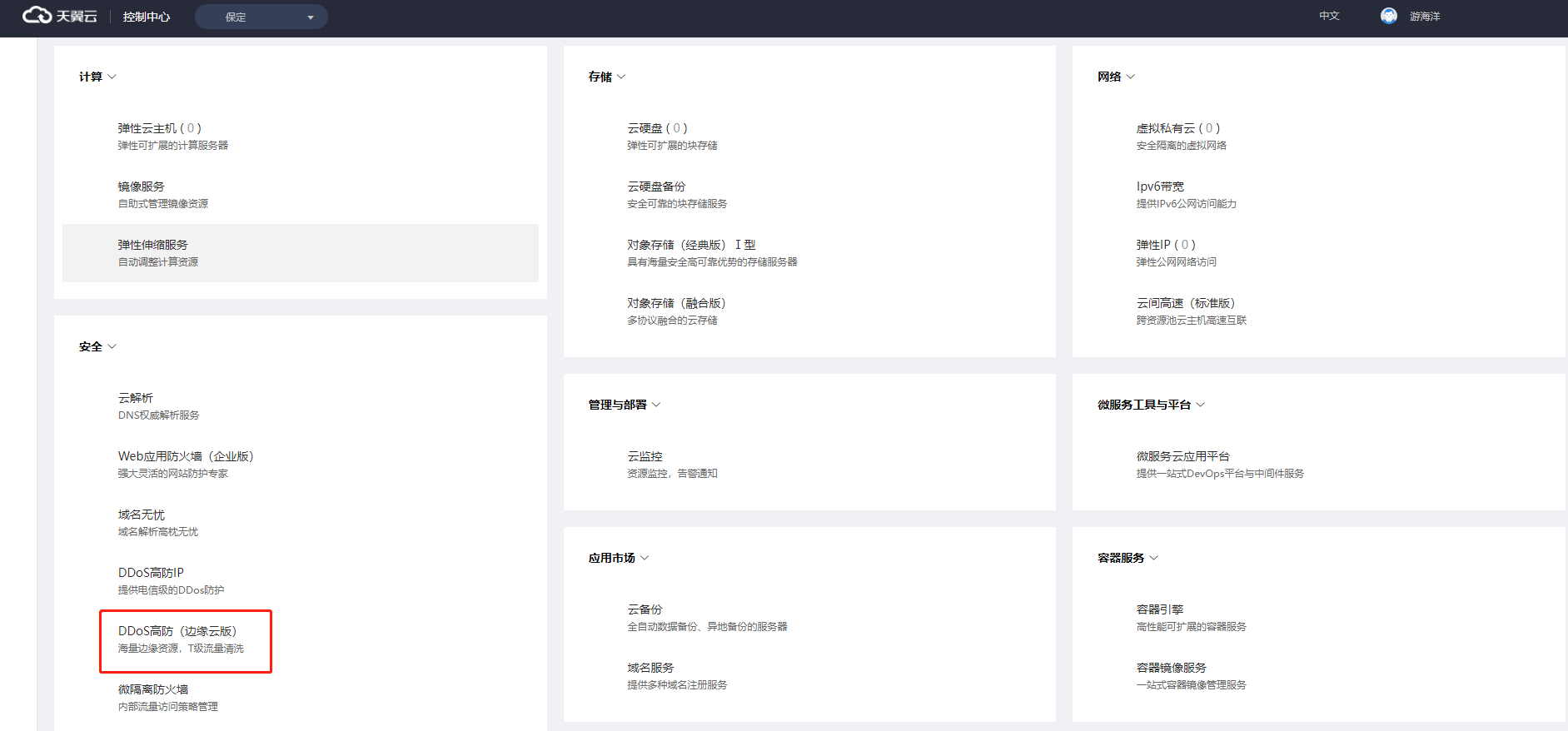This screenshot has height=731, width=1568.
Task: Open 微服务云应用平台
Action: point(1182,456)
